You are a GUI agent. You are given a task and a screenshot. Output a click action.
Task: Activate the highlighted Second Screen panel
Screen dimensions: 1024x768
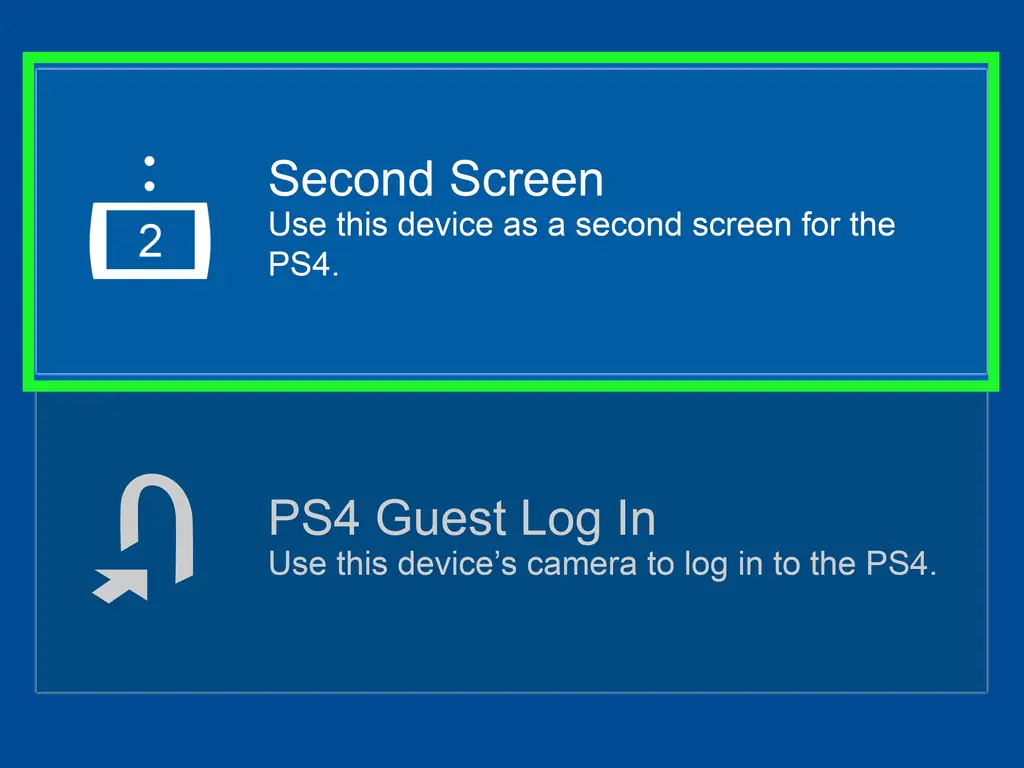click(x=511, y=221)
